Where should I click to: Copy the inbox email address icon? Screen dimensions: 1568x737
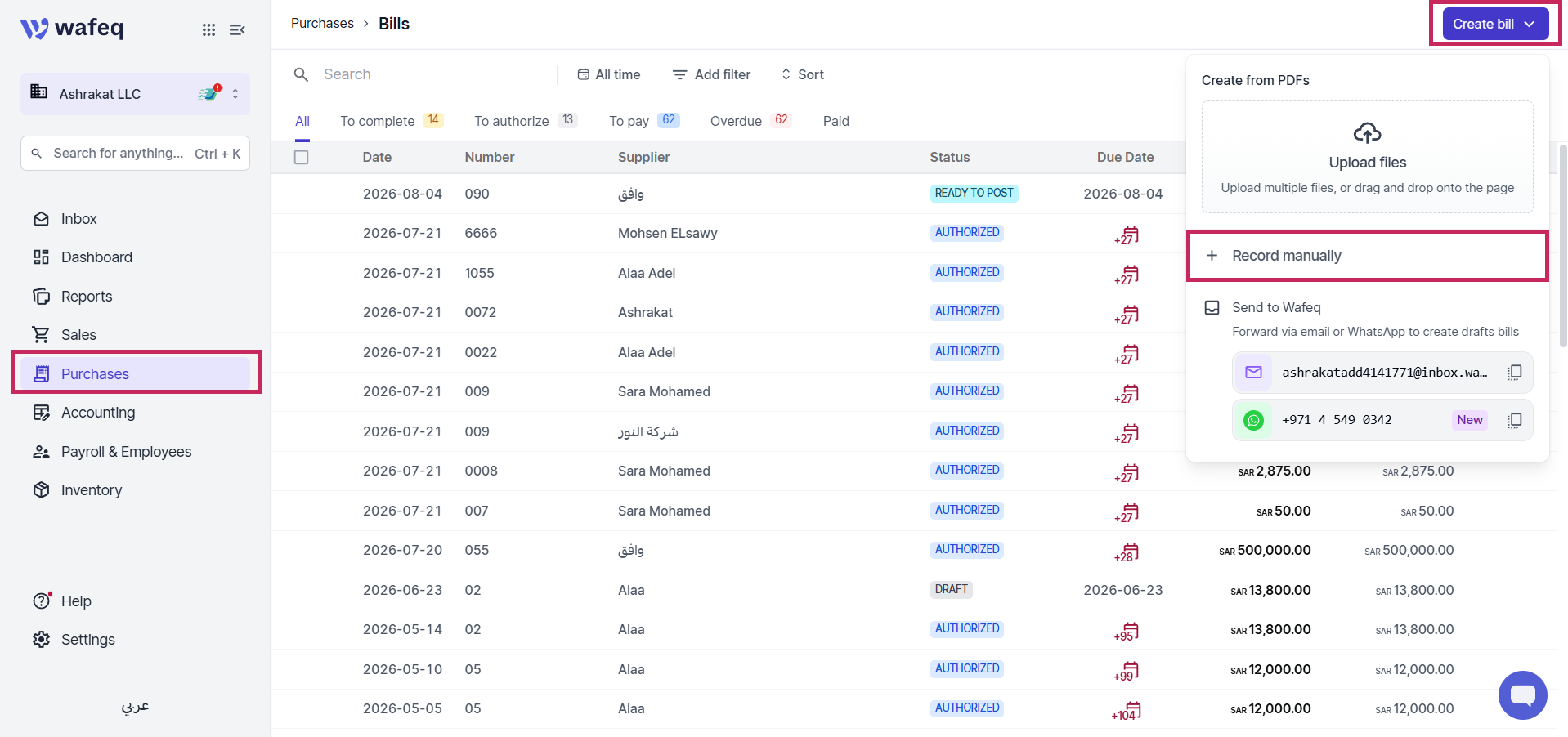[1515, 373]
